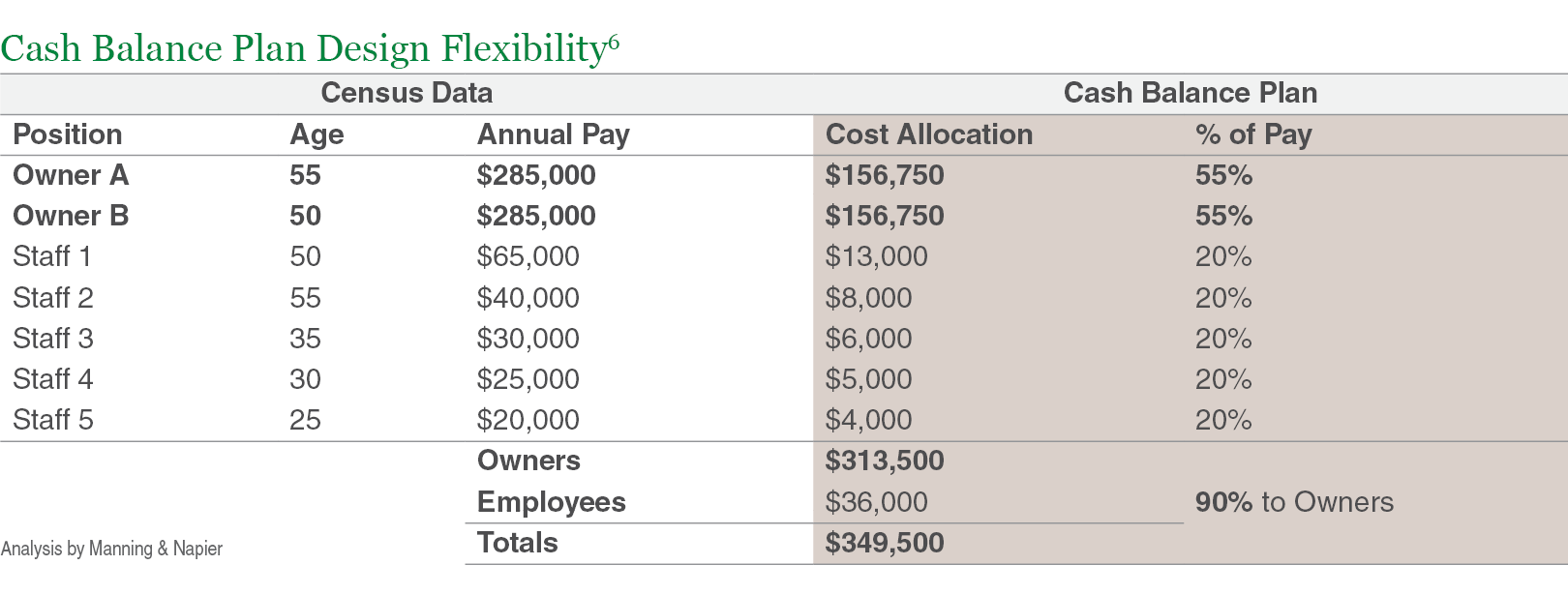Viewport: 1568px width, 595px height.
Task: Click Staff 1 annual pay $65,000
Action: pos(528,257)
